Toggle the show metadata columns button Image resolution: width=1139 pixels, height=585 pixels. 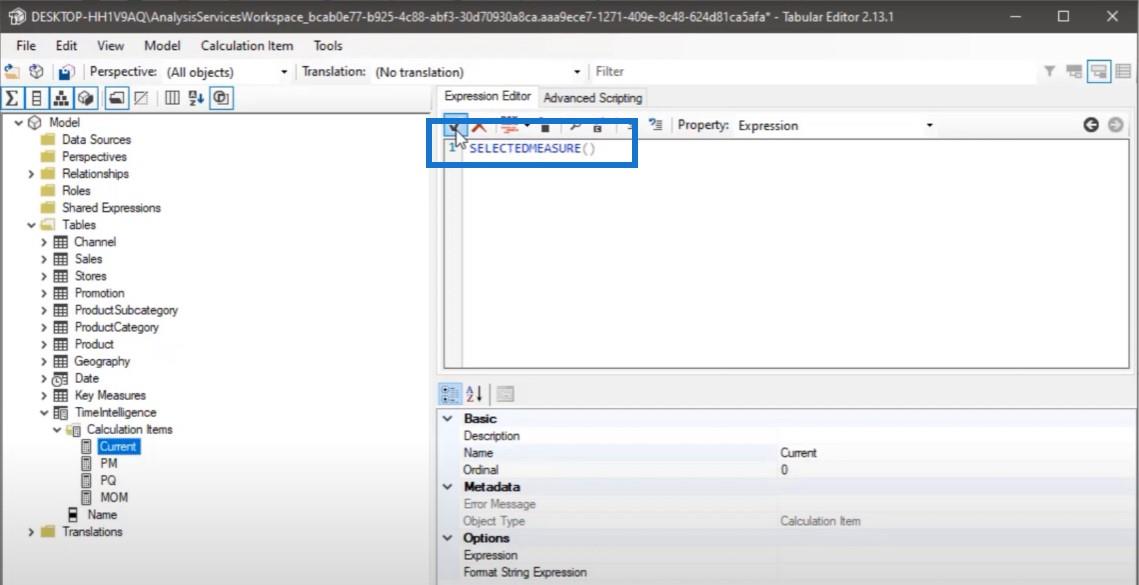click(172, 97)
